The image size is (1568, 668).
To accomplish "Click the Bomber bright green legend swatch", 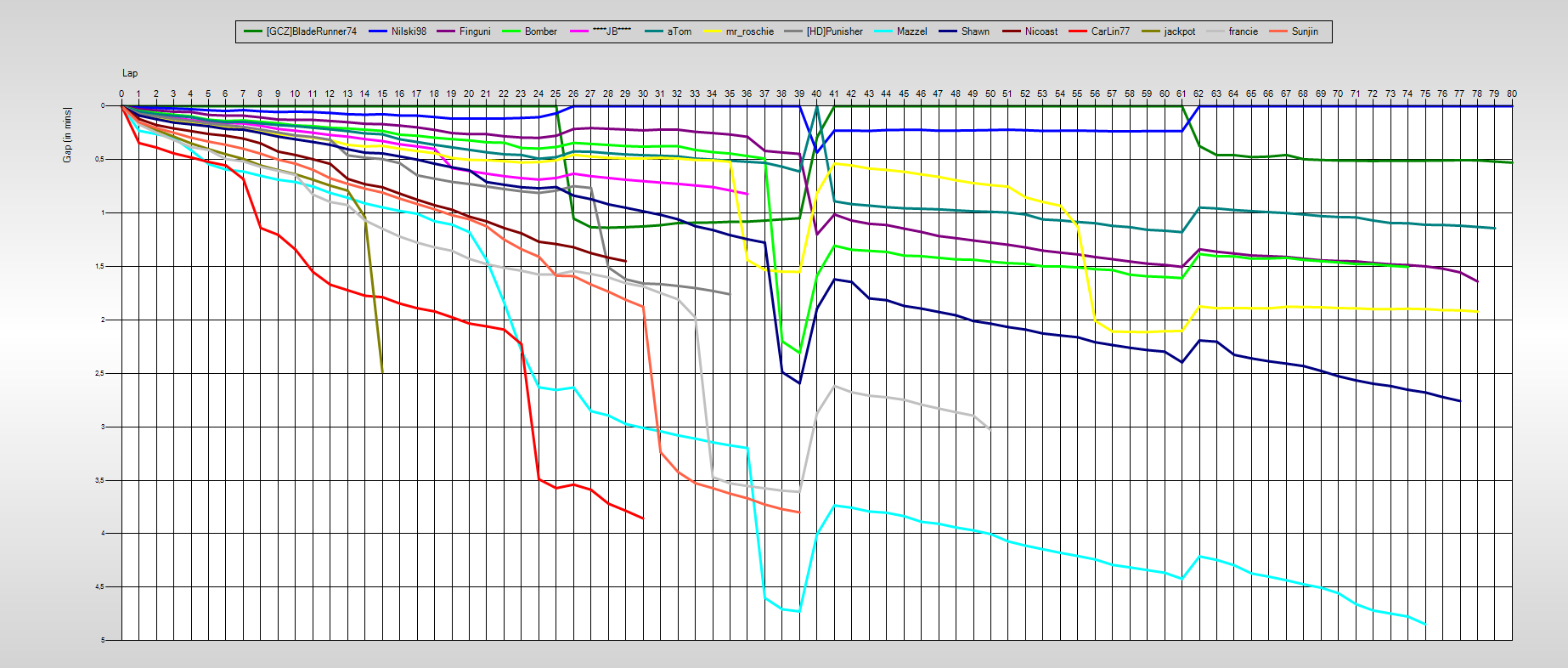I will point(511,31).
